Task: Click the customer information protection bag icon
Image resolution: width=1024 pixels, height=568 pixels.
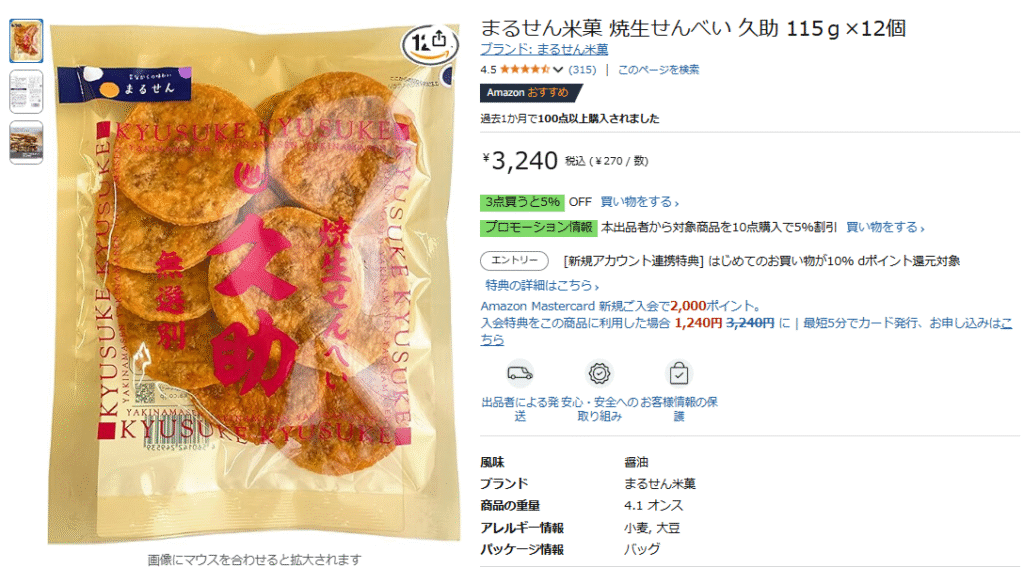Action: pos(679,373)
